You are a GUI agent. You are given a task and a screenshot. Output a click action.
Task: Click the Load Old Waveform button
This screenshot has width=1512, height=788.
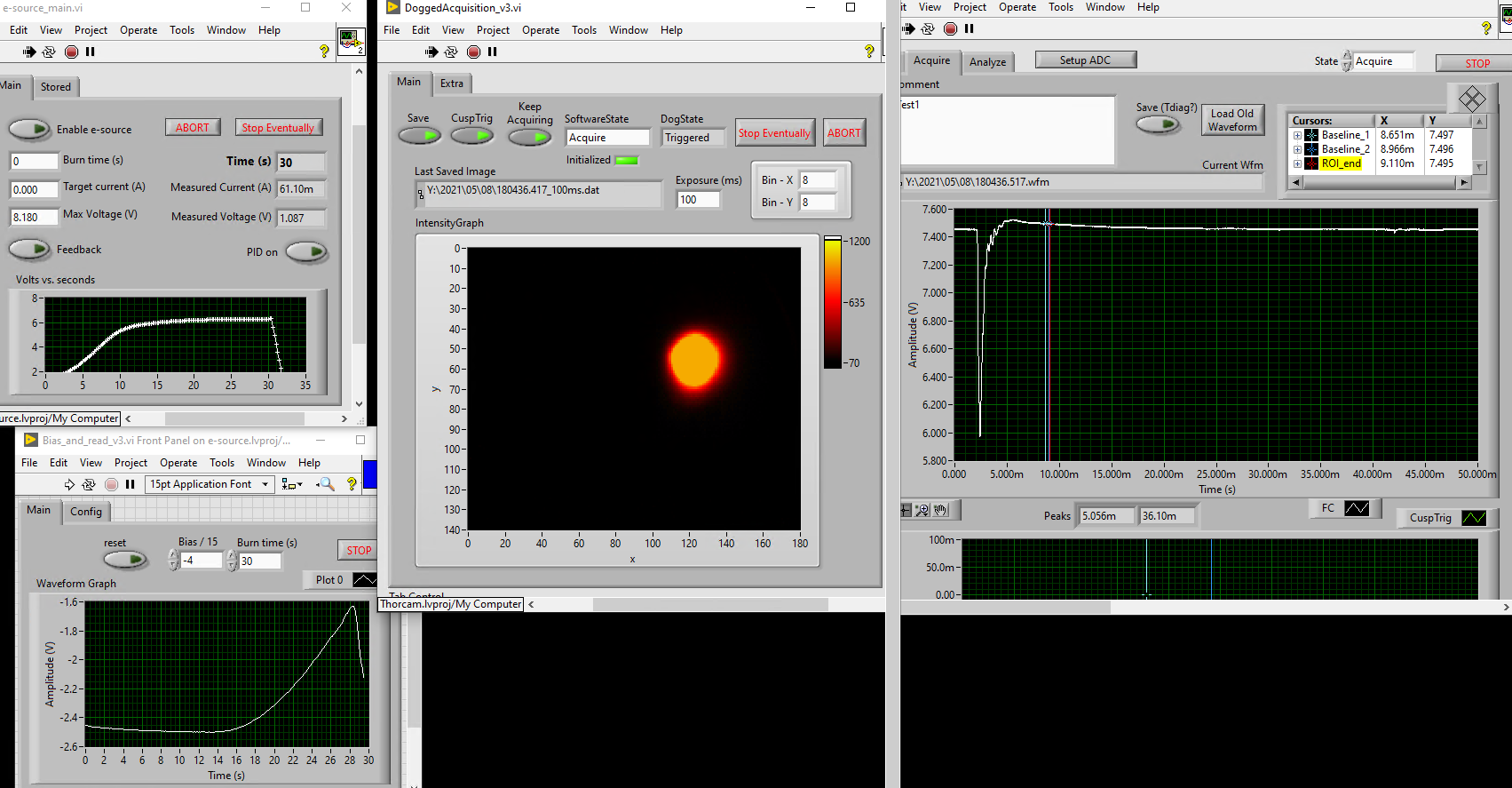(1232, 120)
